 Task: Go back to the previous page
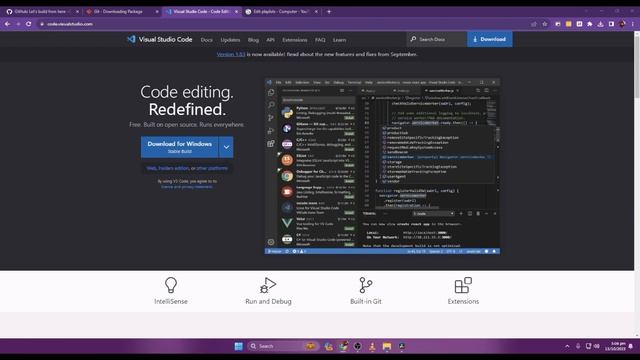coord(7,24)
